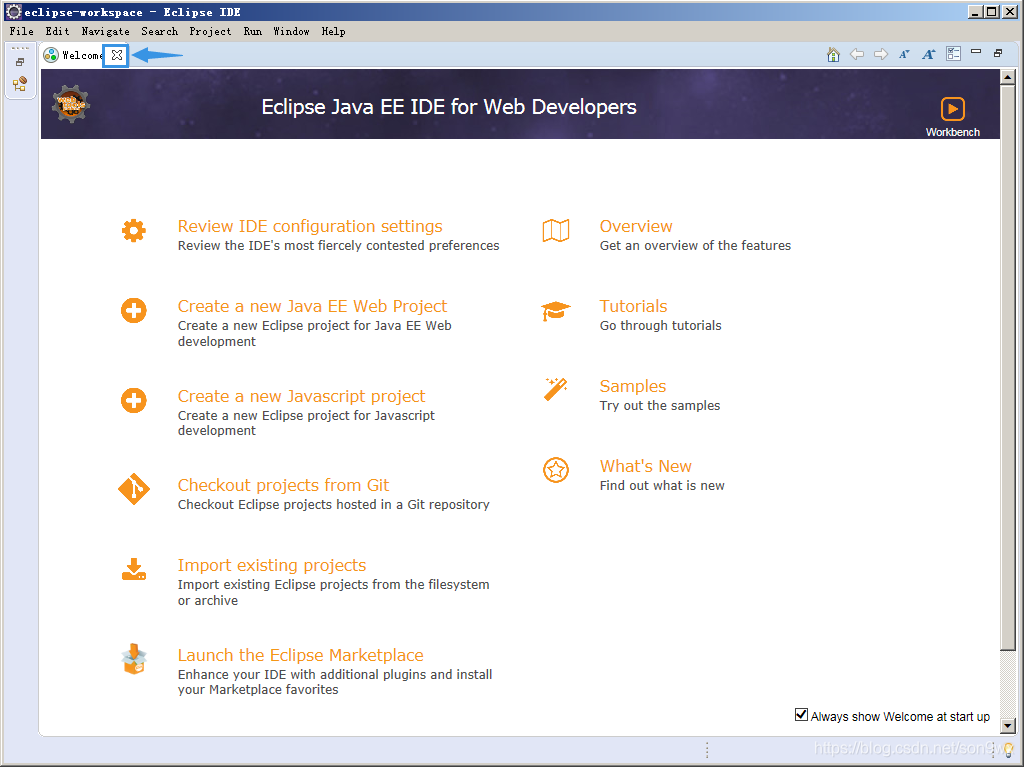Open the hierarchy view icon in left trim
This screenshot has height=767, width=1024.
[x=20, y=84]
